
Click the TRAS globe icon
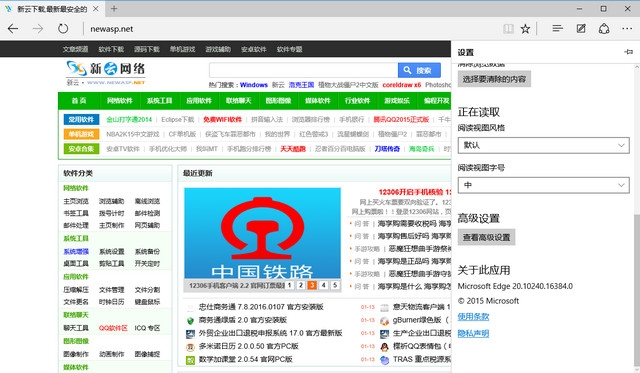coord(384,360)
